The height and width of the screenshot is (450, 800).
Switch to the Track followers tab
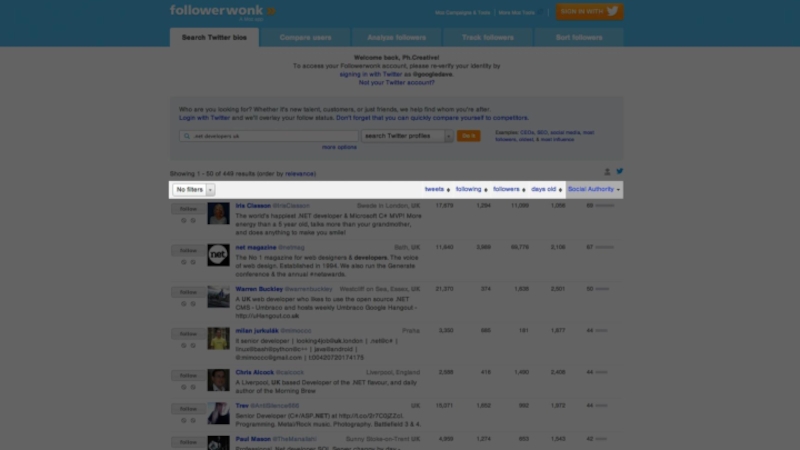tap(488, 37)
